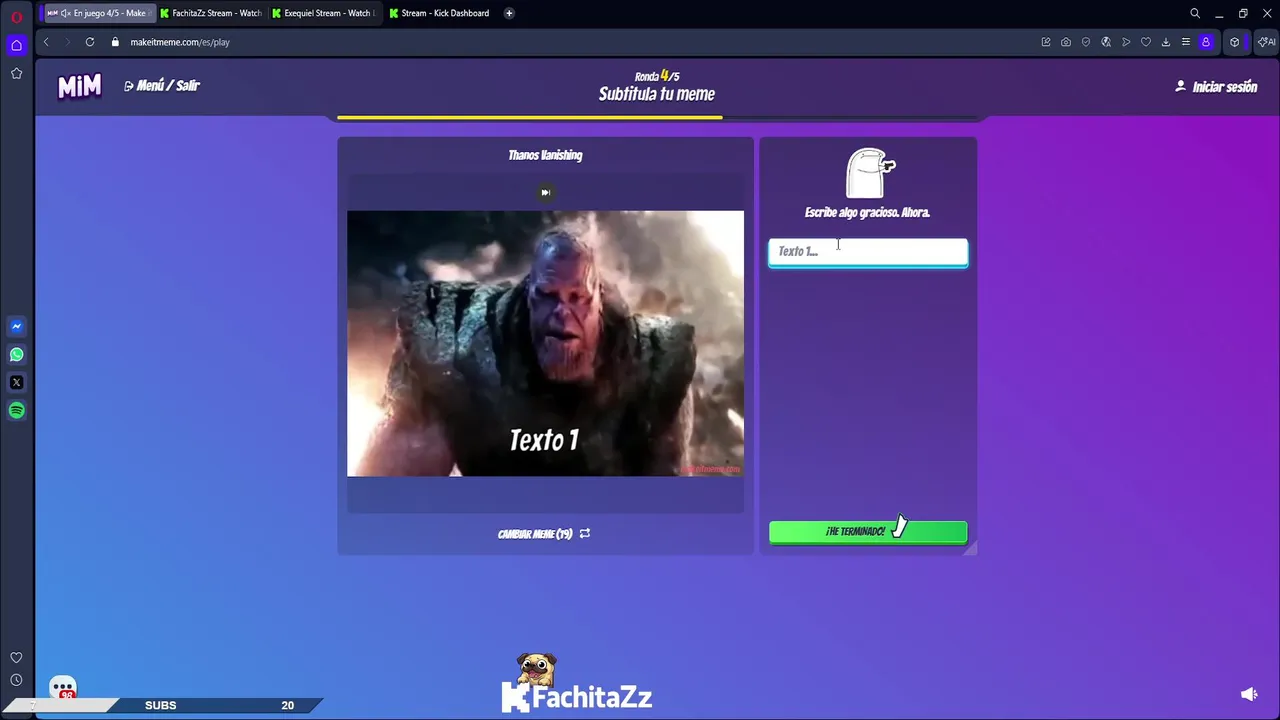Click the 'Thanos Vanishing' meme title
The width and height of the screenshot is (1280, 720).
(x=545, y=155)
